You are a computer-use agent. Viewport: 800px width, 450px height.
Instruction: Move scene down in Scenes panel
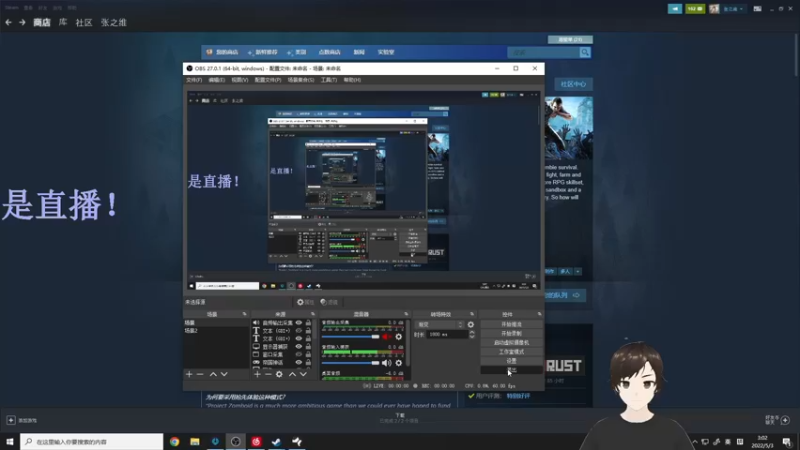[x=224, y=374]
